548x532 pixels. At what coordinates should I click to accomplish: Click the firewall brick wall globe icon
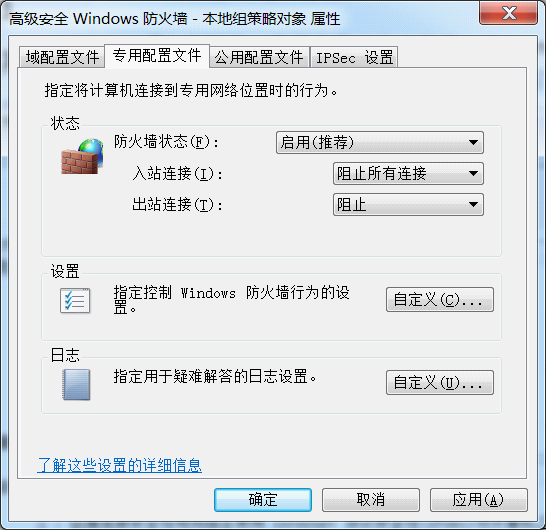(82, 156)
